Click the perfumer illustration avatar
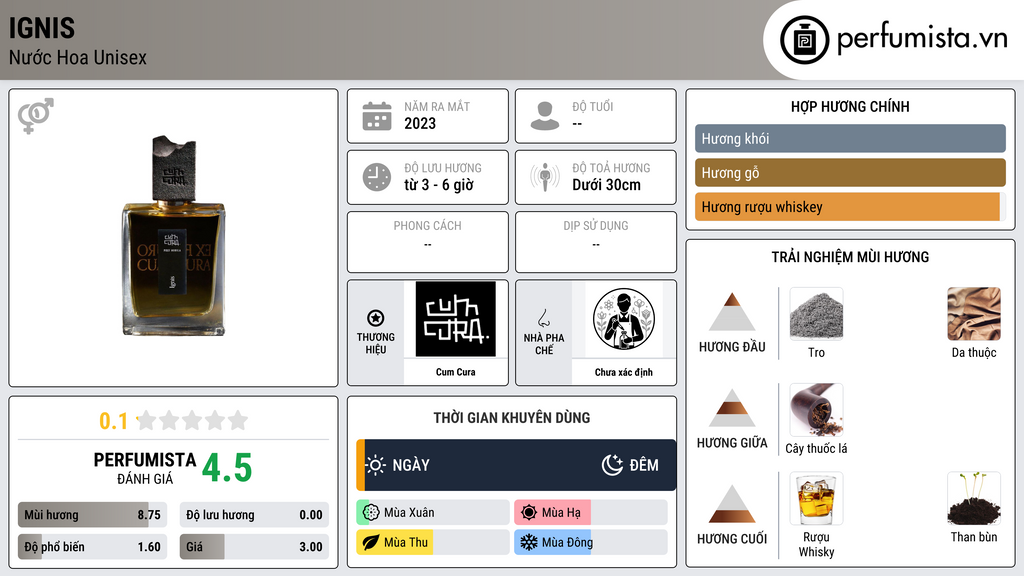 point(624,319)
